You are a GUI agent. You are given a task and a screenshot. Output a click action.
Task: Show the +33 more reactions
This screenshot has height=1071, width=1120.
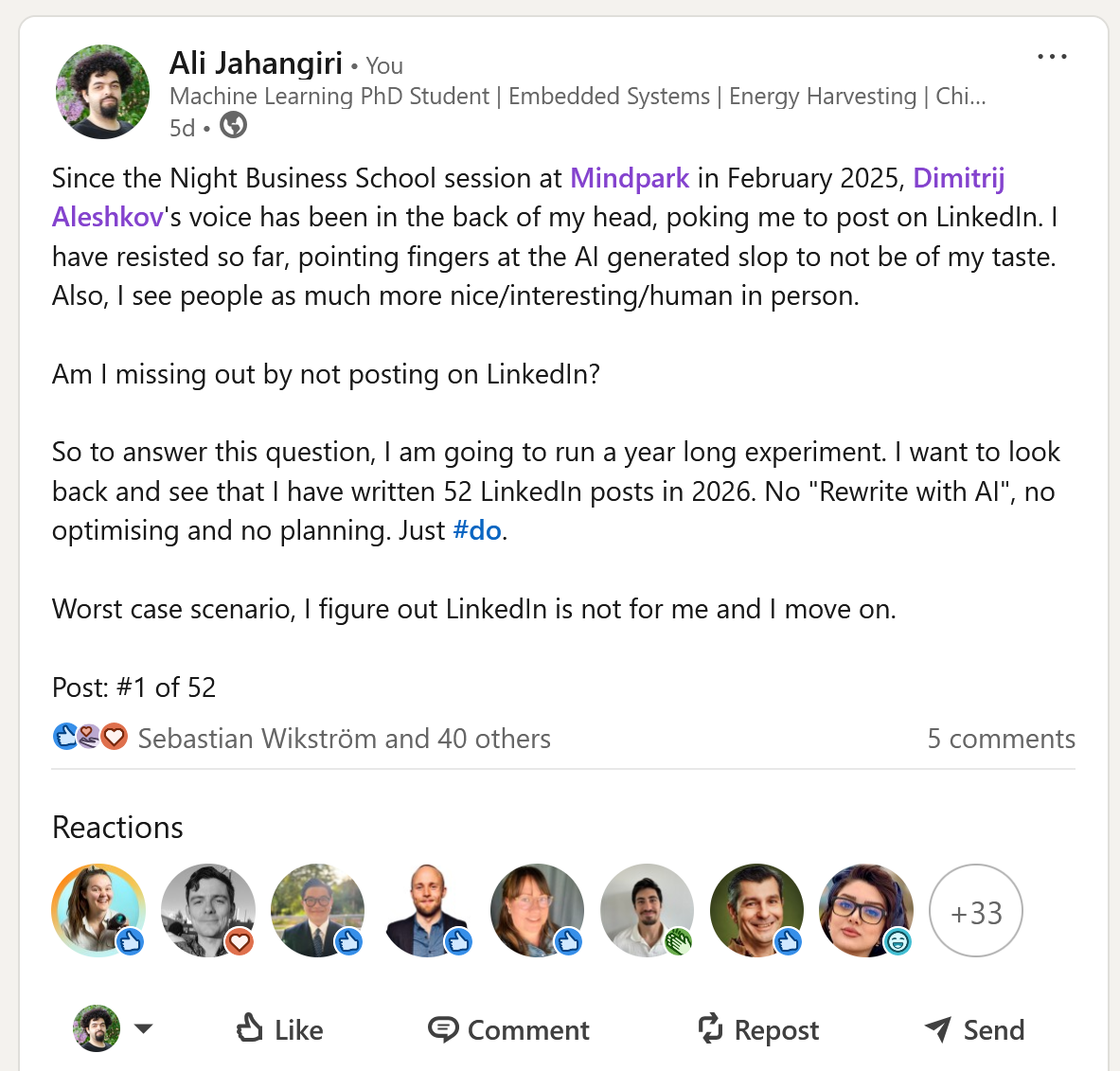click(x=976, y=911)
